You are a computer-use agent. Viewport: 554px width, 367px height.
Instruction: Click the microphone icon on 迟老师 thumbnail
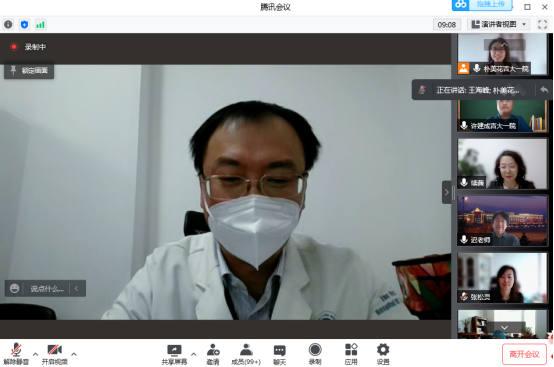(x=464, y=239)
